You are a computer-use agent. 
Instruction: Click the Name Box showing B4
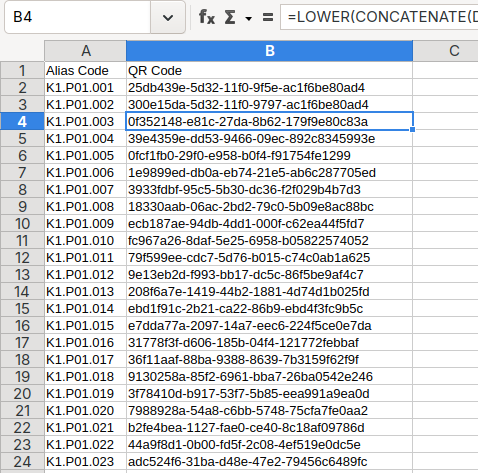78,17
